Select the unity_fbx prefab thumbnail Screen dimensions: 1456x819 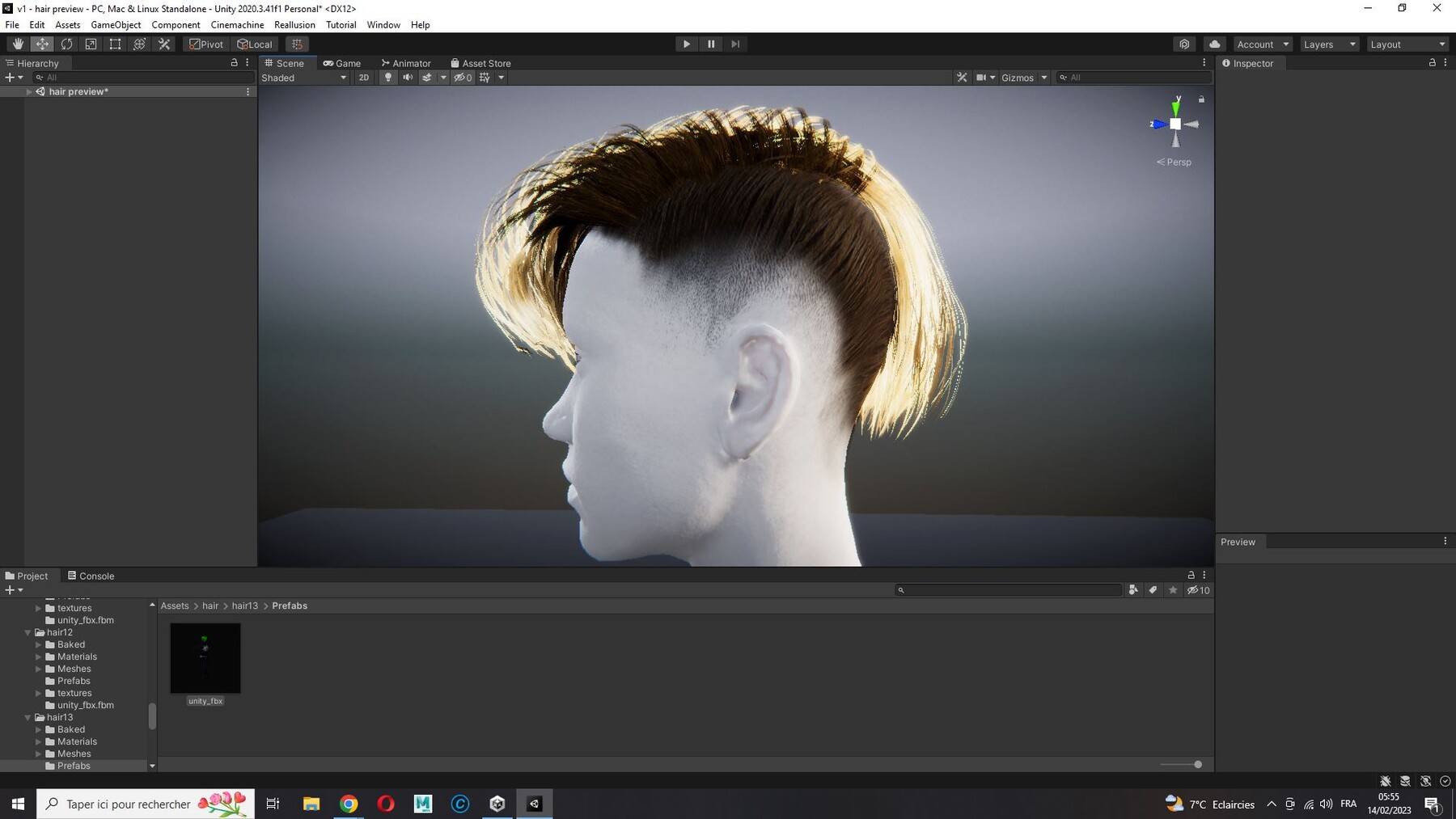pyautogui.click(x=205, y=658)
